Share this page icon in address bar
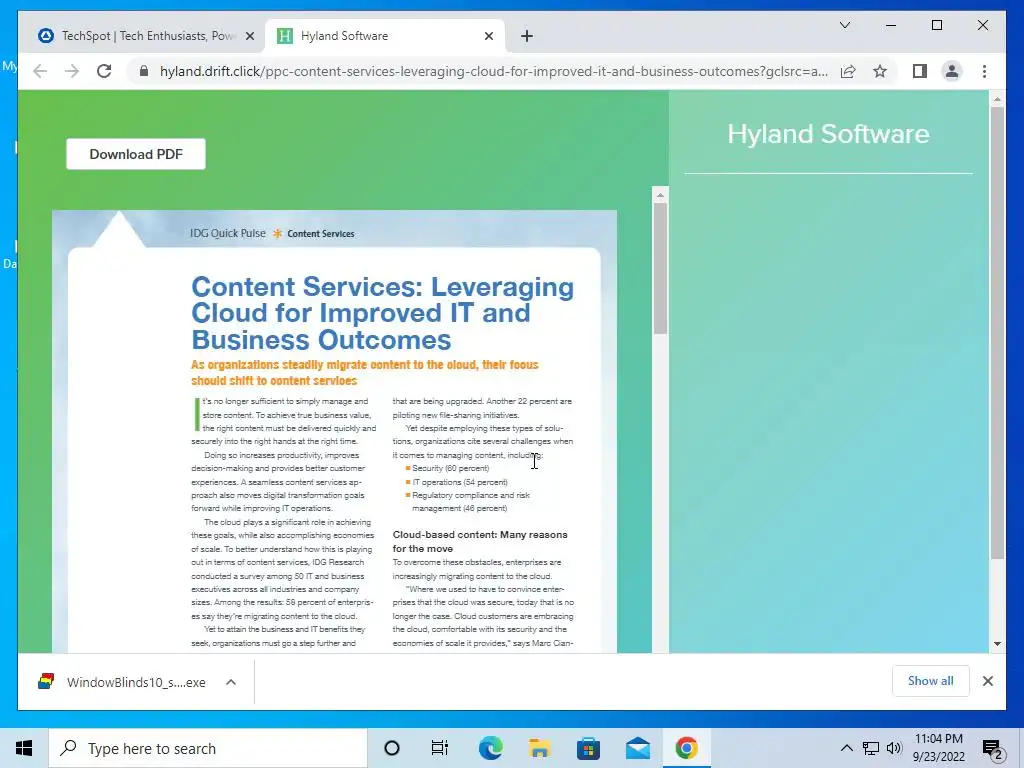 coord(848,71)
